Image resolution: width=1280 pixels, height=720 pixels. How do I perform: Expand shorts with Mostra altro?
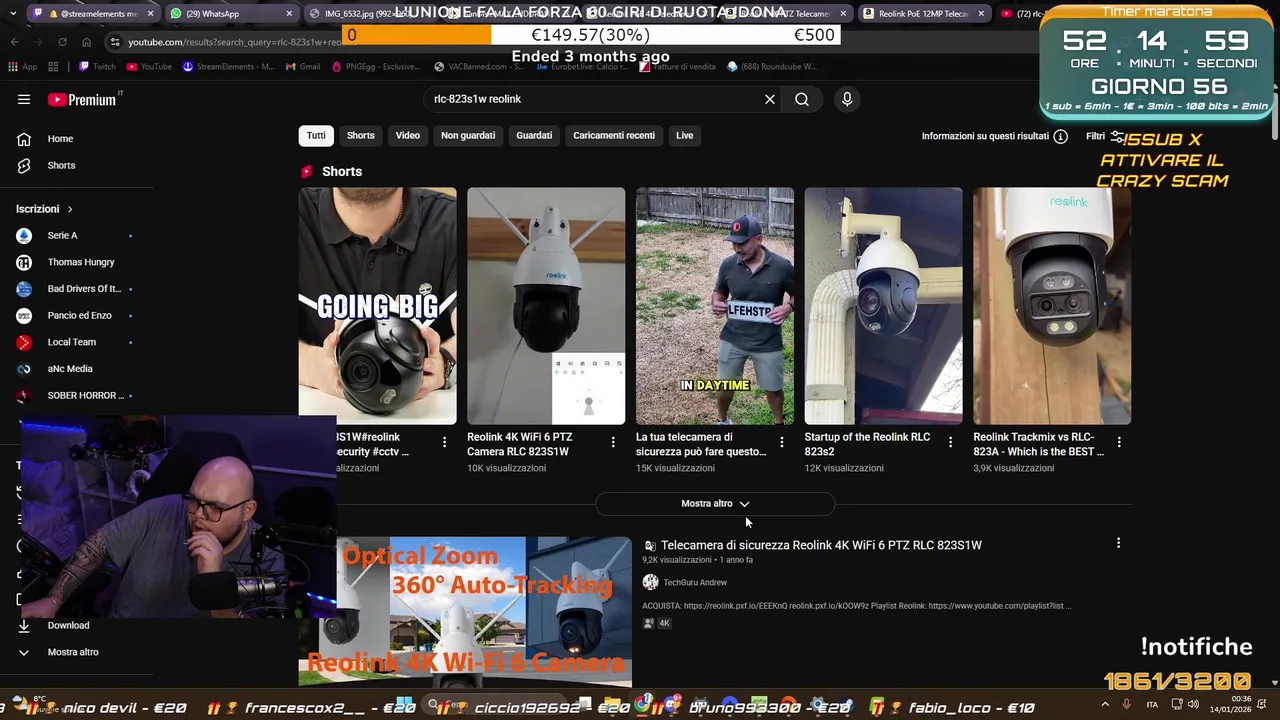point(715,504)
